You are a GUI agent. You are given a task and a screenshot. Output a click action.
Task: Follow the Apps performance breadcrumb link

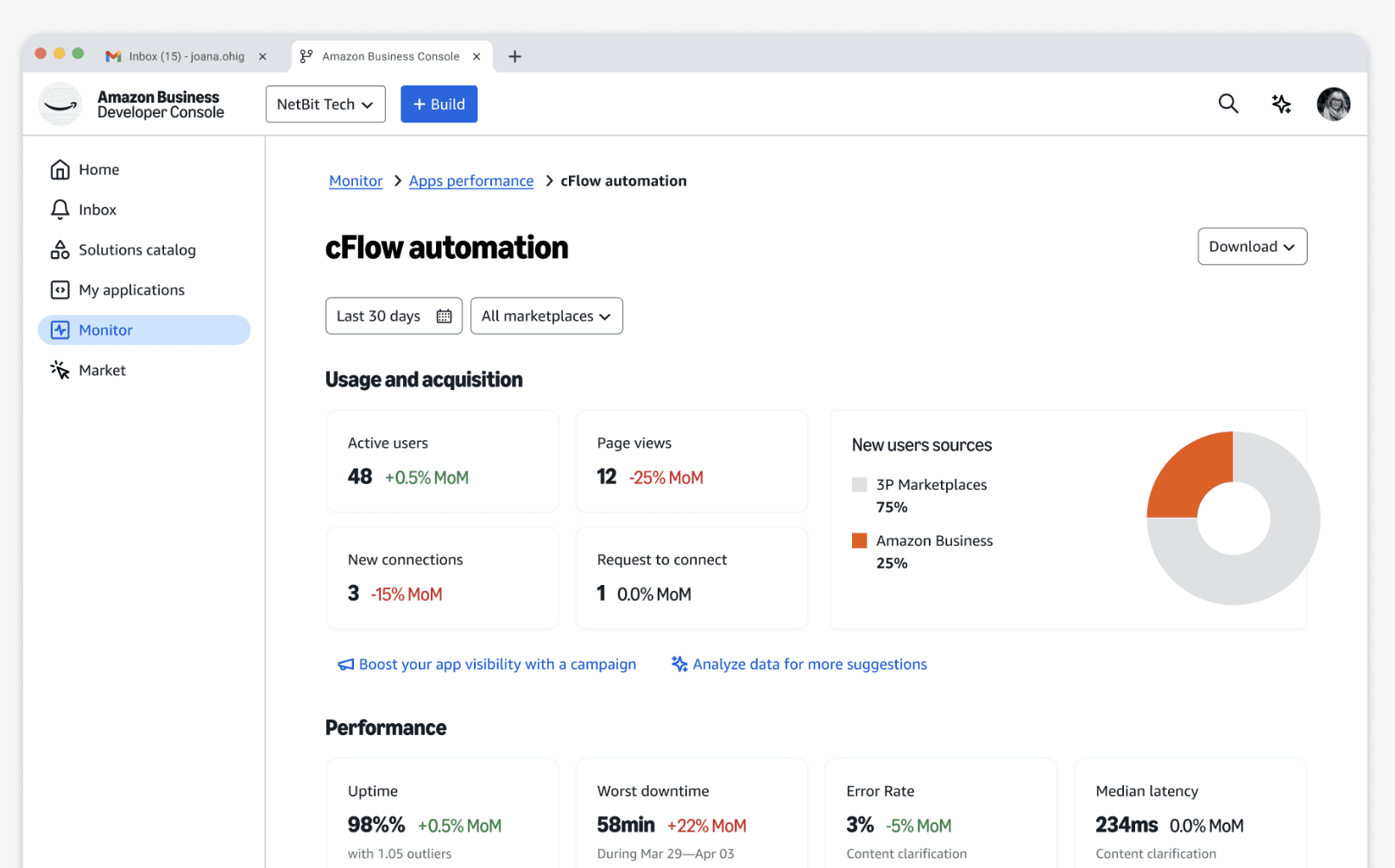[x=471, y=181]
